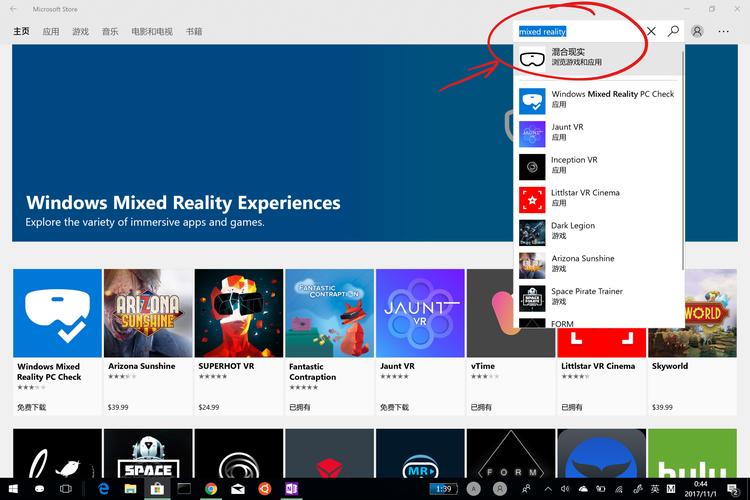Show hidden system tray icons
Screen dimensions: 750x500
548,489
